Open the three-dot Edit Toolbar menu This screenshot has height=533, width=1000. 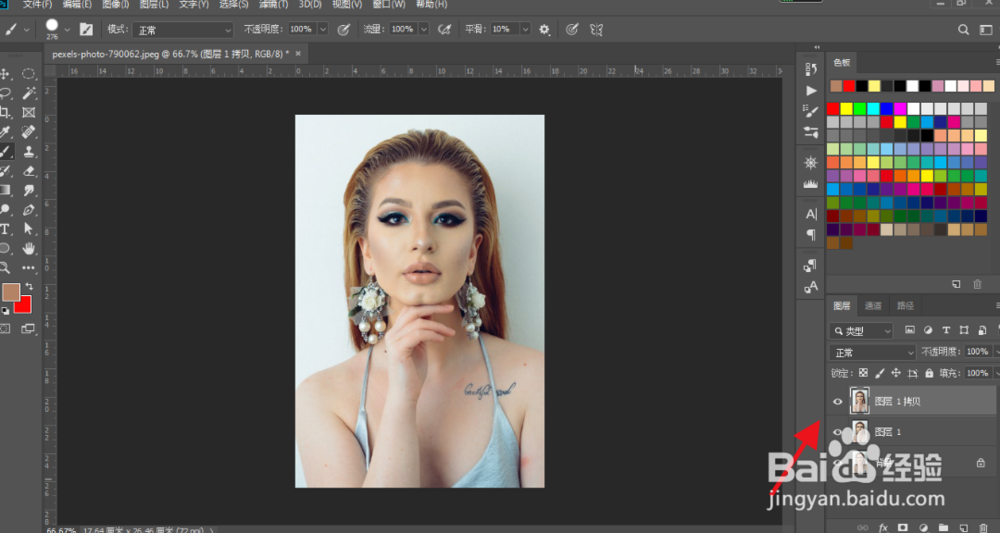point(29,268)
